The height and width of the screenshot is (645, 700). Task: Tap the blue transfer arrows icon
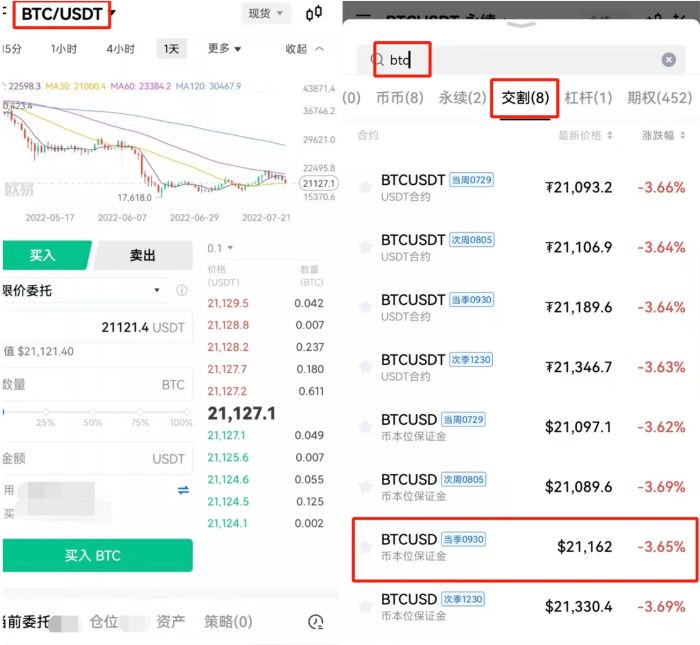(183, 490)
